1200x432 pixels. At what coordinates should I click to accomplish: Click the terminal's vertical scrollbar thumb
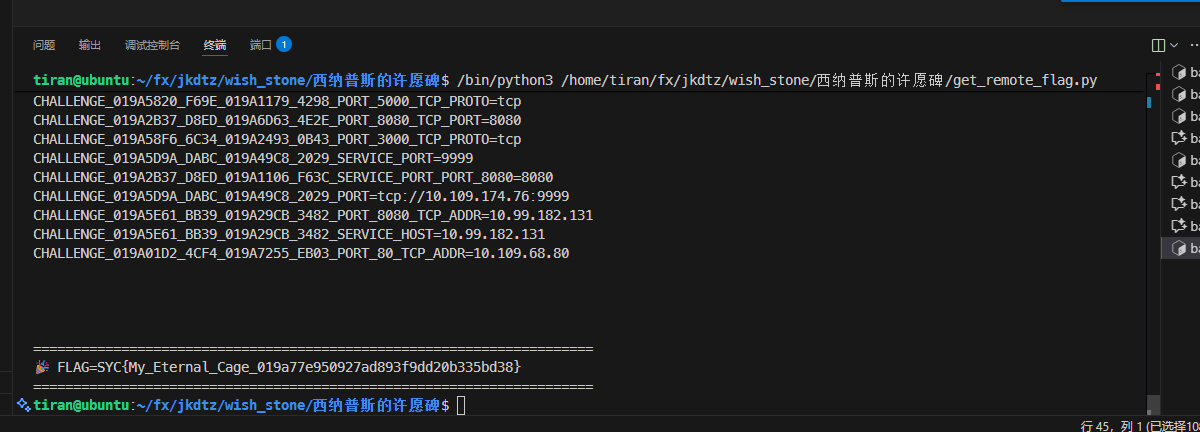(x=1153, y=404)
